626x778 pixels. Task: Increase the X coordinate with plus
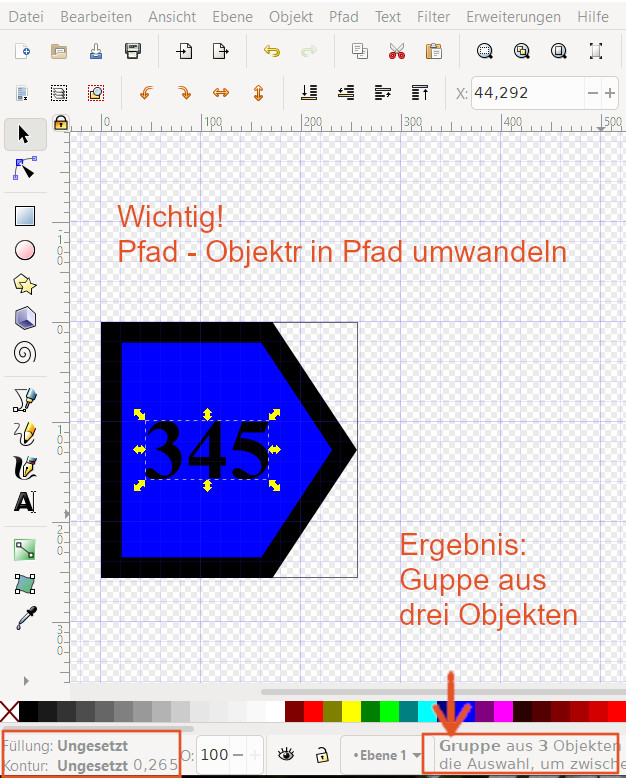click(610, 93)
